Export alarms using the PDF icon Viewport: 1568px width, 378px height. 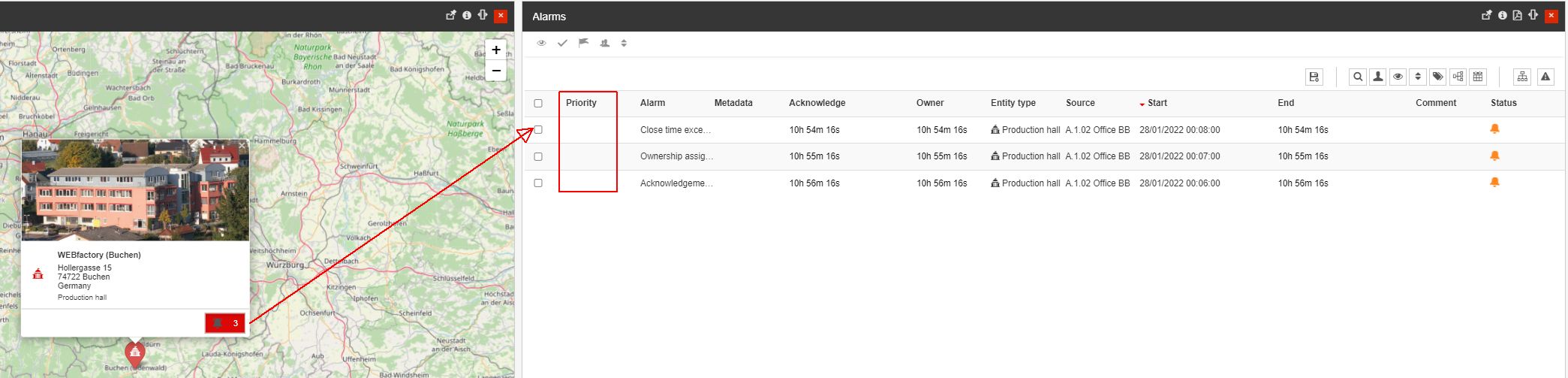click(1517, 15)
